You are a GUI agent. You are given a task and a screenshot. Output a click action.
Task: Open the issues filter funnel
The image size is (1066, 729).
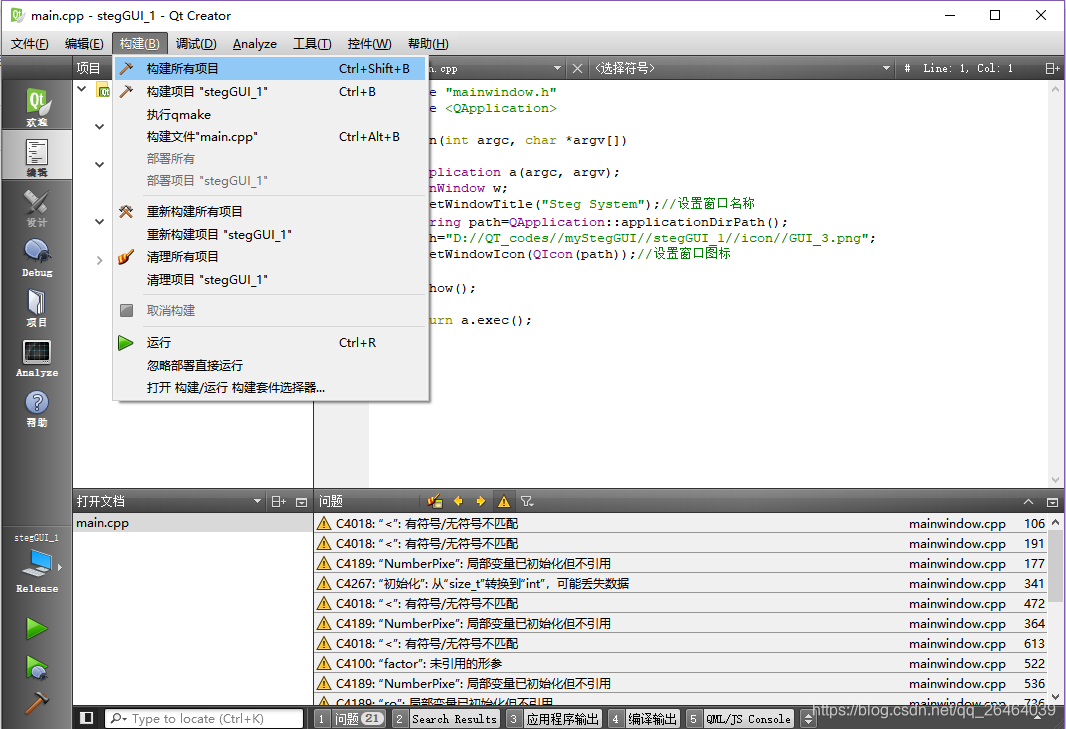pos(527,501)
